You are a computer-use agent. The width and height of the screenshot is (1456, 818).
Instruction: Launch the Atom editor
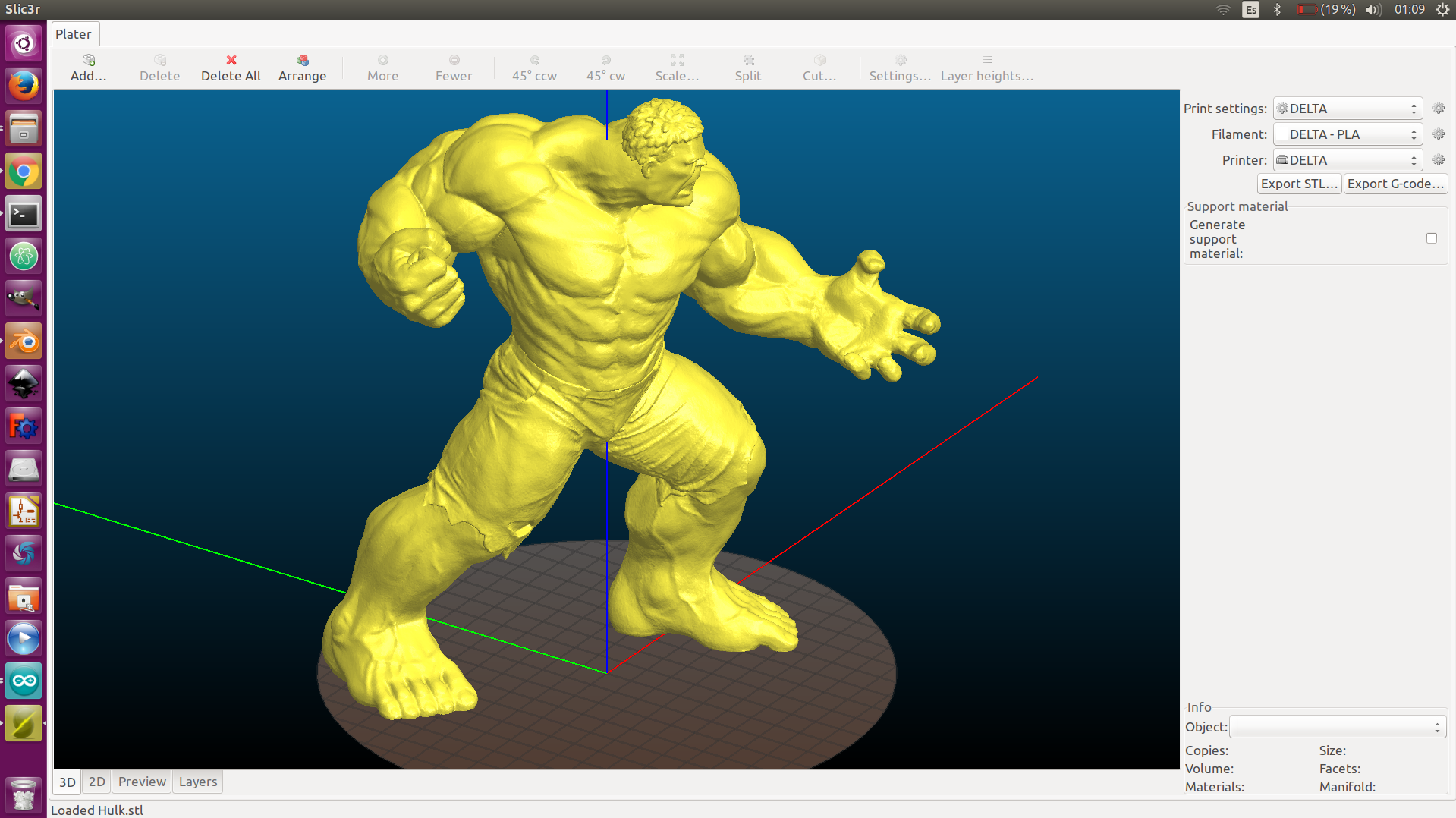[24, 256]
